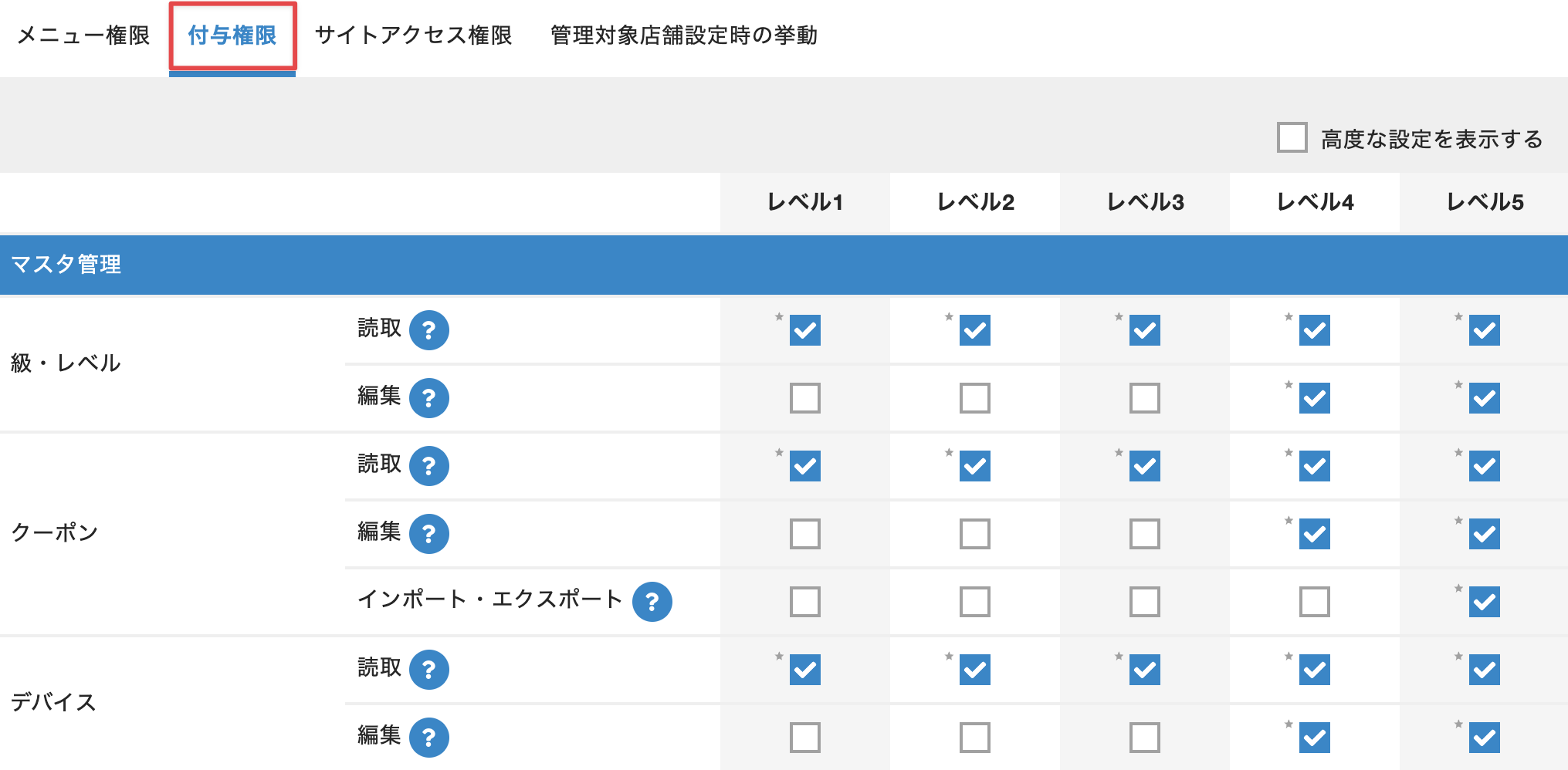This screenshot has height=770, width=1568.
Task: Open サイトアクセス権限 tab
Action: pyautogui.click(x=413, y=35)
